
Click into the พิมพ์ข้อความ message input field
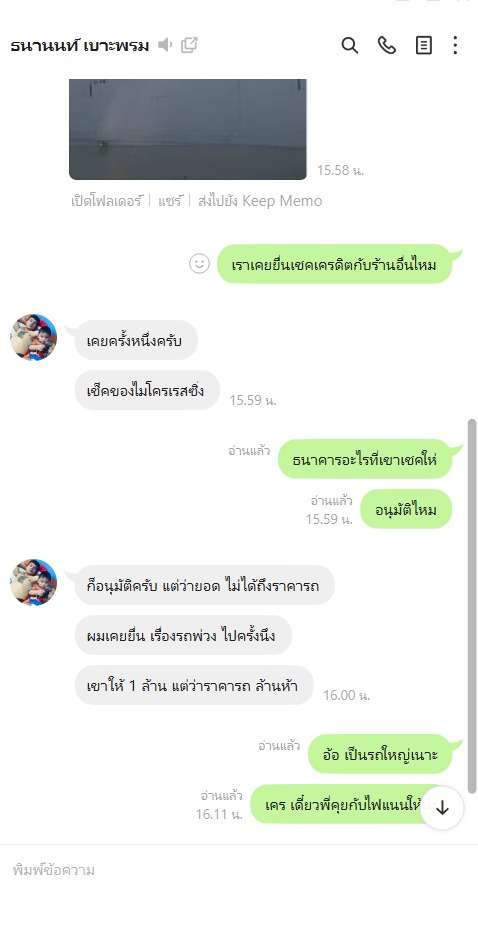coord(239,870)
